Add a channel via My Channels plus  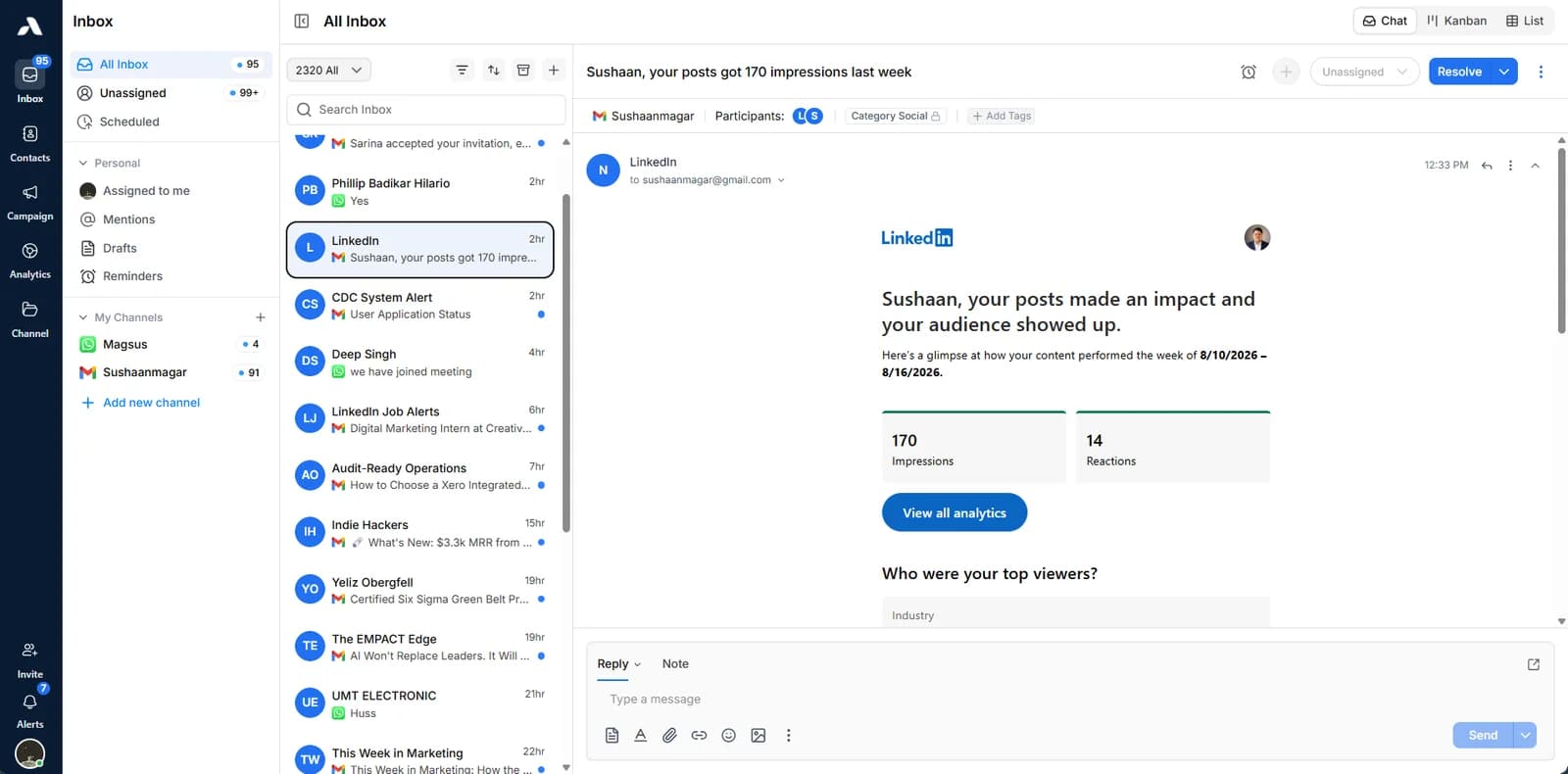pyautogui.click(x=261, y=317)
